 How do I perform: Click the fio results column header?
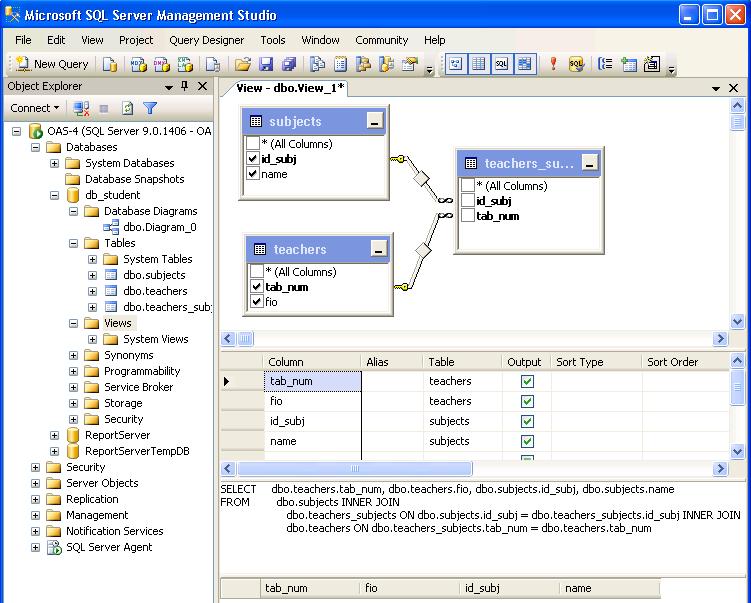click(x=409, y=588)
